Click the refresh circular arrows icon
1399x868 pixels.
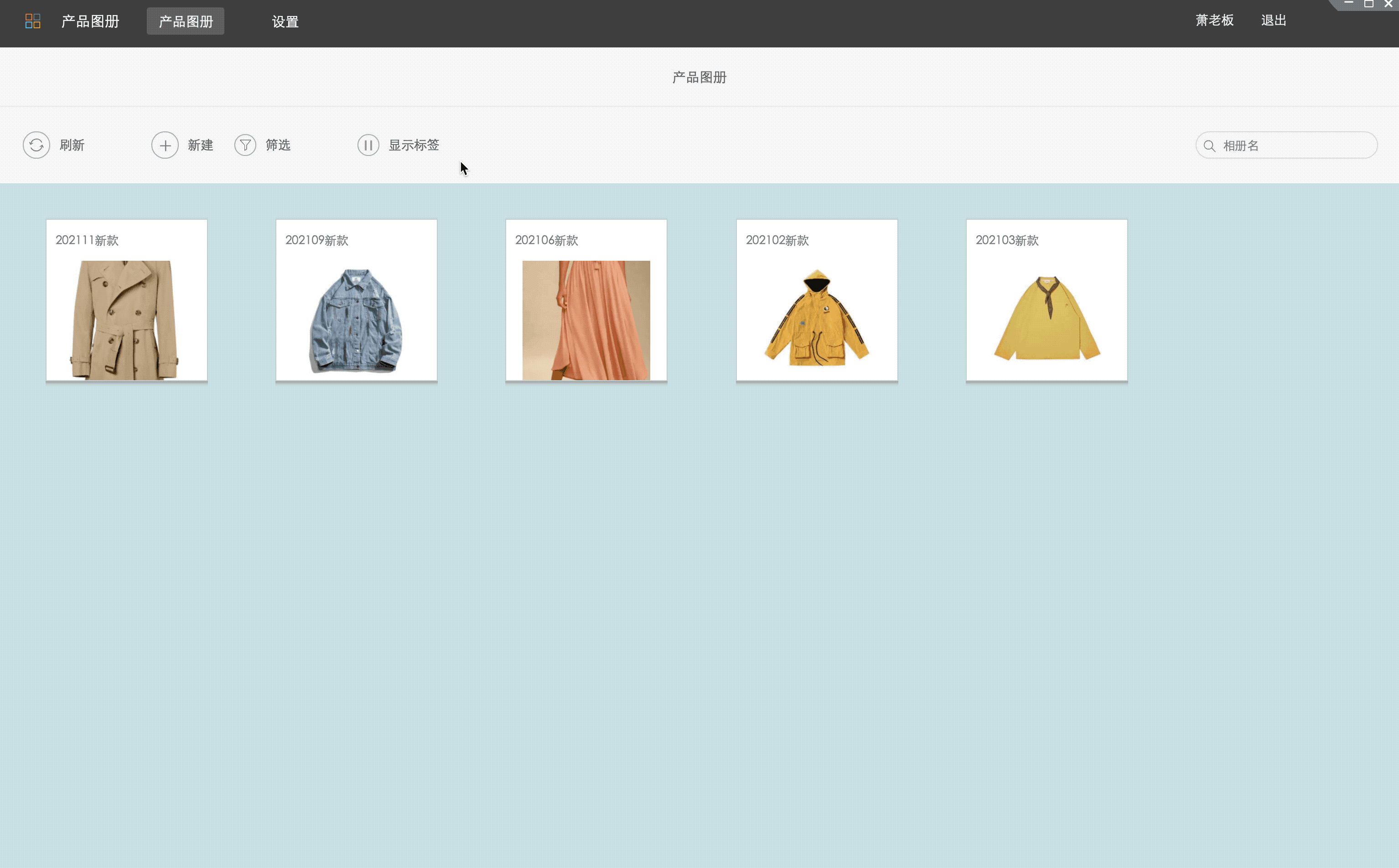tap(36, 145)
